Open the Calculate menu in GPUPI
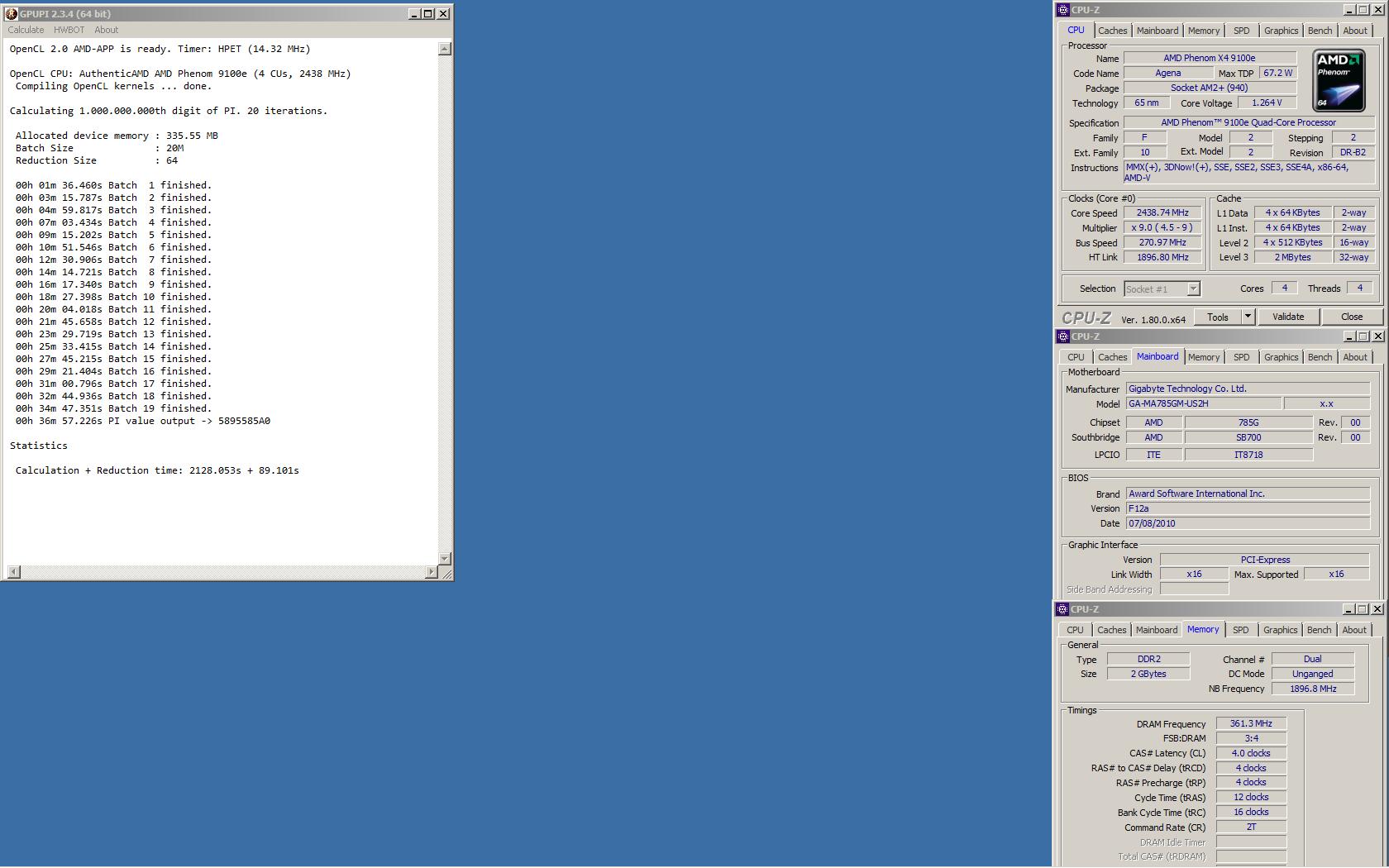The height and width of the screenshot is (868, 1389). [x=26, y=30]
